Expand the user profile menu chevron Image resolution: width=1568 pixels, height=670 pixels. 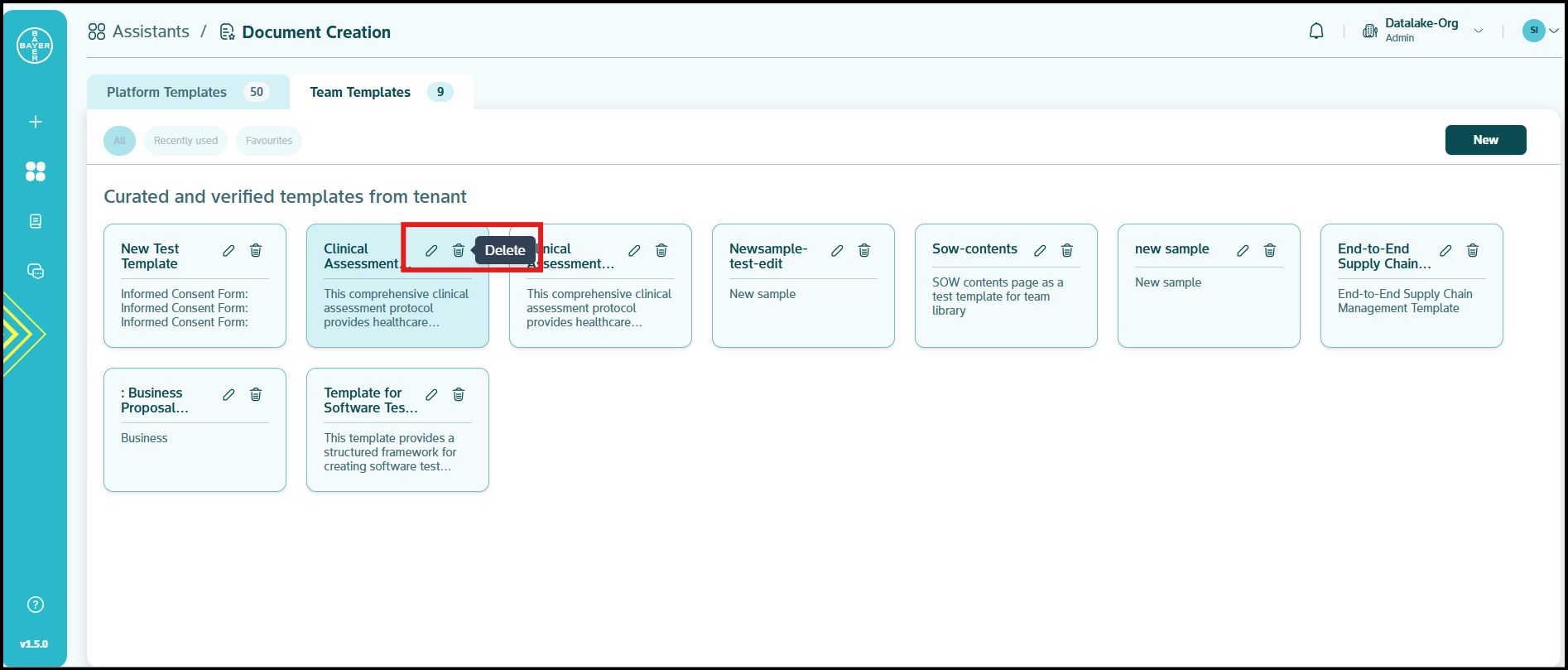coord(1554,31)
